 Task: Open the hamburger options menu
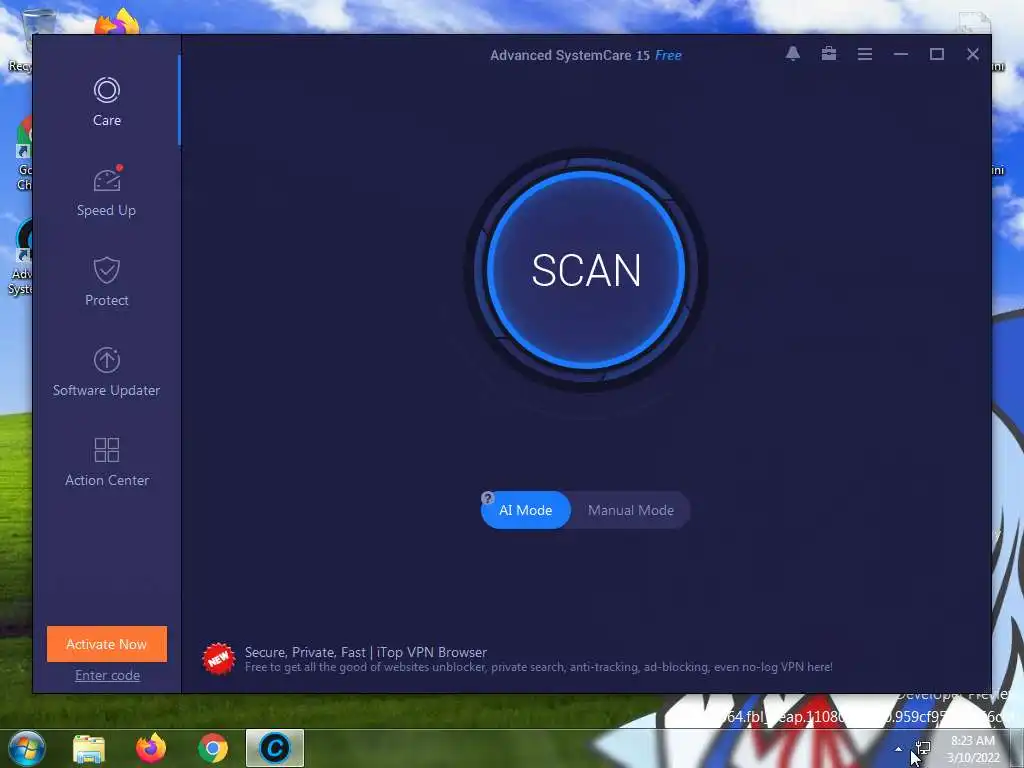865,54
